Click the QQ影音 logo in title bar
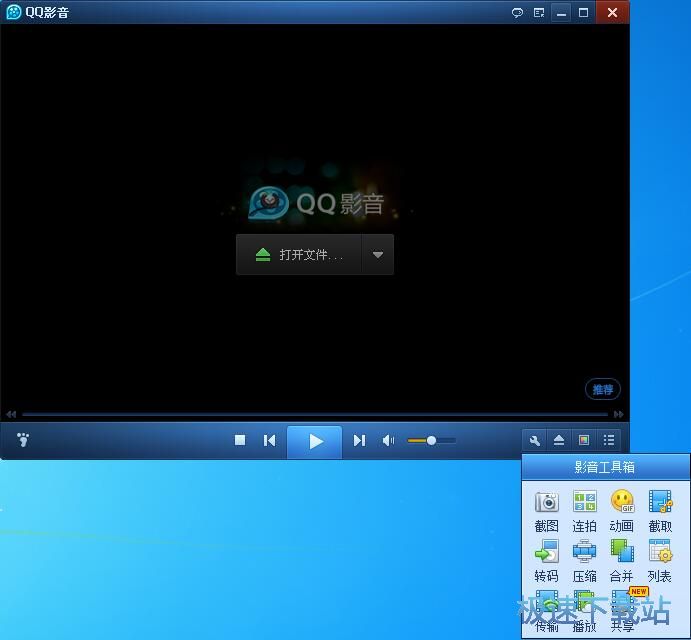This screenshot has width=691, height=640. pos(14,12)
